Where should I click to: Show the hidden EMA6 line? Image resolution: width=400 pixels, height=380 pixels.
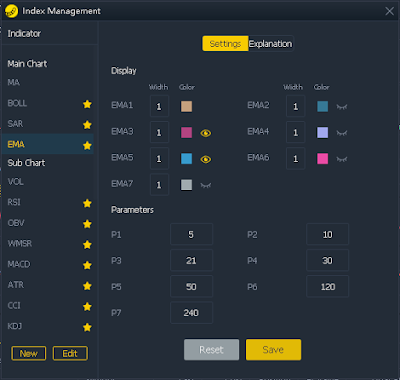[x=342, y=159]
